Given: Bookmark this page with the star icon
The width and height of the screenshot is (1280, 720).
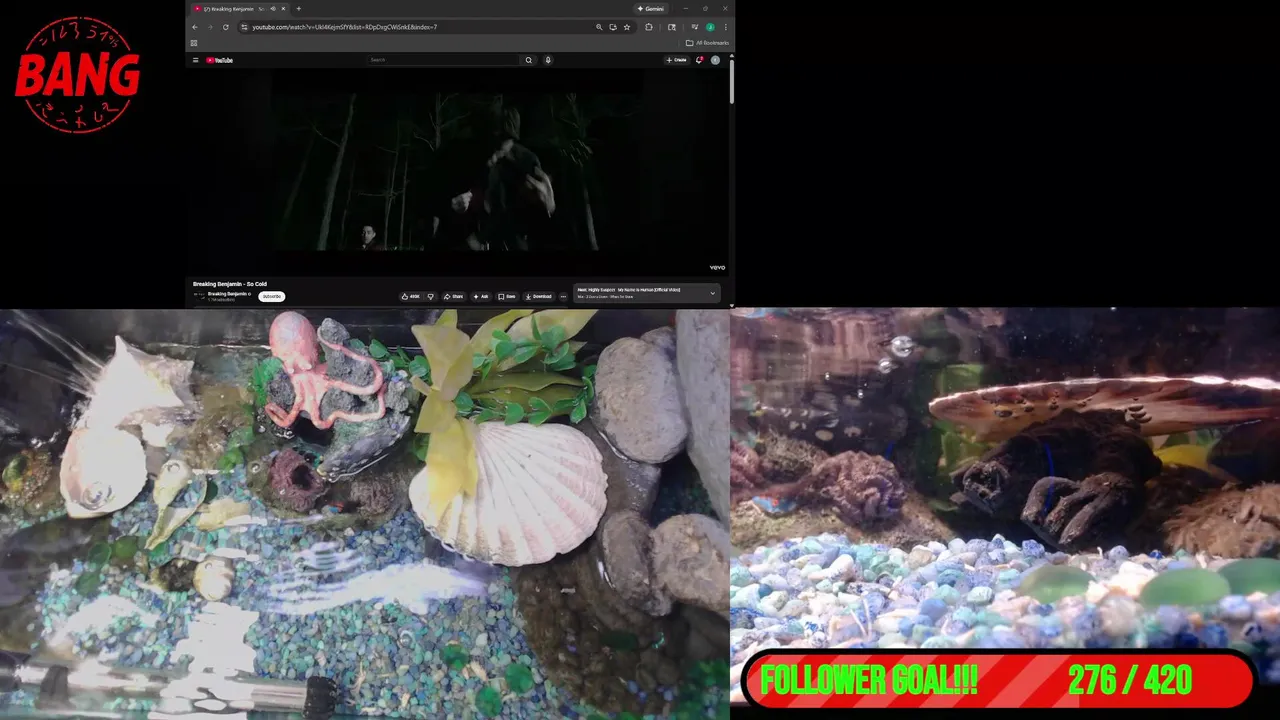Looking at the screenshot, I should pos(627,27).
